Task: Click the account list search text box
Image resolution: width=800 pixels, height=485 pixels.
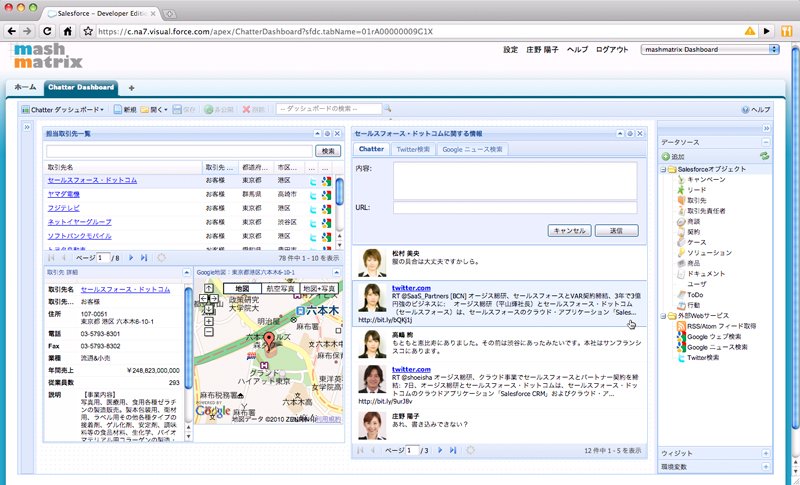Action: click(x=180, y=151)
